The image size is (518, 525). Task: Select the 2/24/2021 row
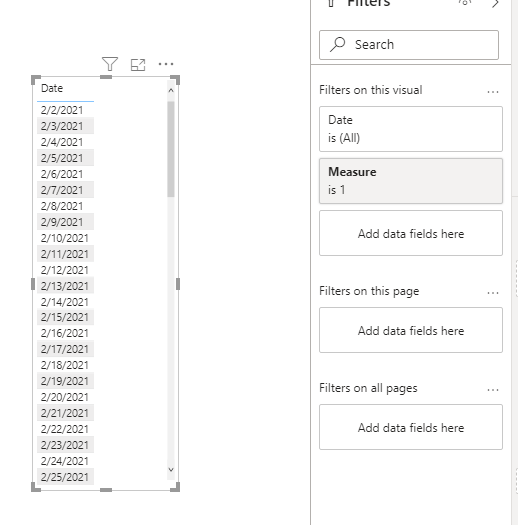click(65, 461)
